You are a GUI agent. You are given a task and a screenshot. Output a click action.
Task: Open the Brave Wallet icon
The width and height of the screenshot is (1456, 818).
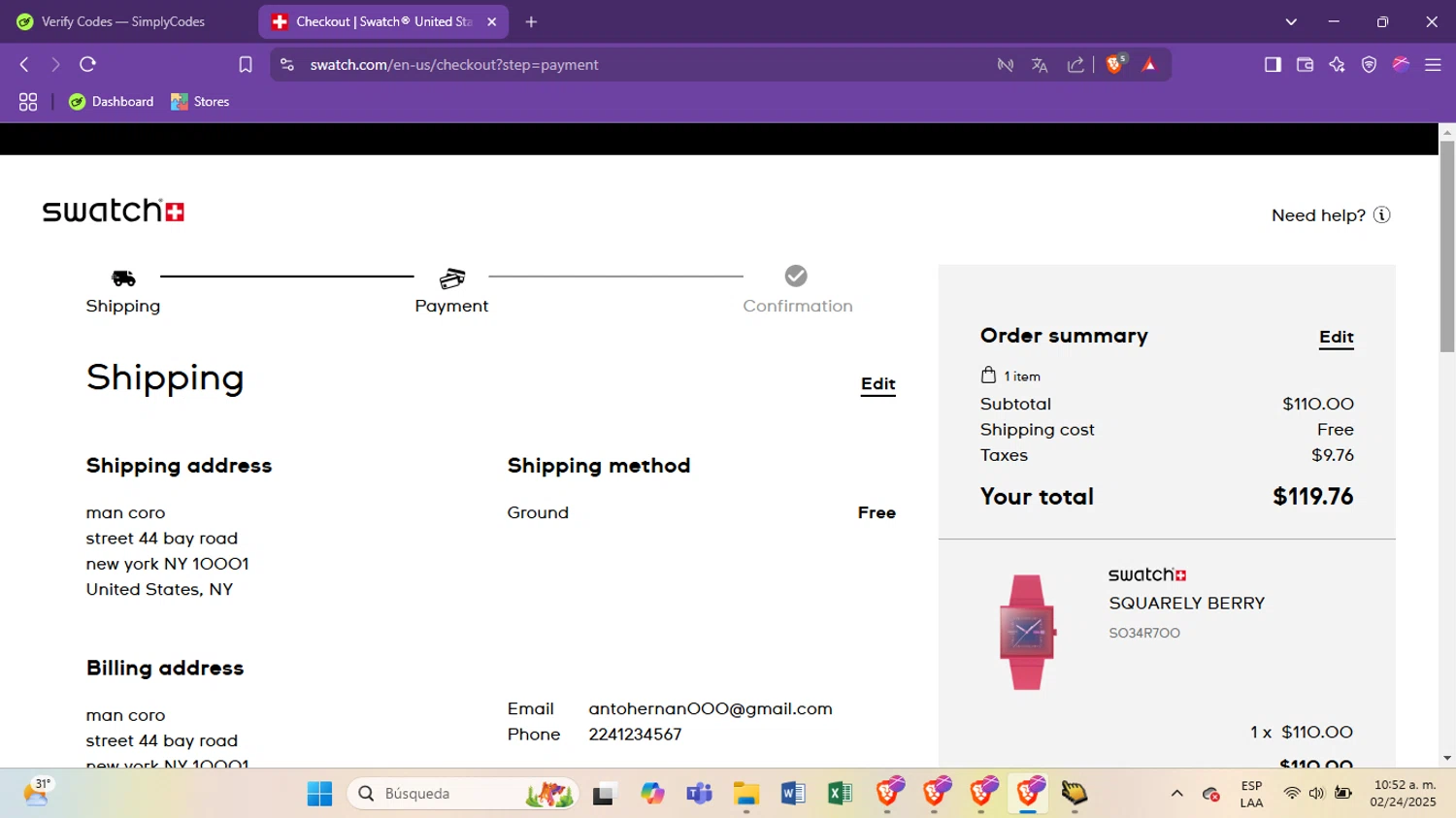1305,65
